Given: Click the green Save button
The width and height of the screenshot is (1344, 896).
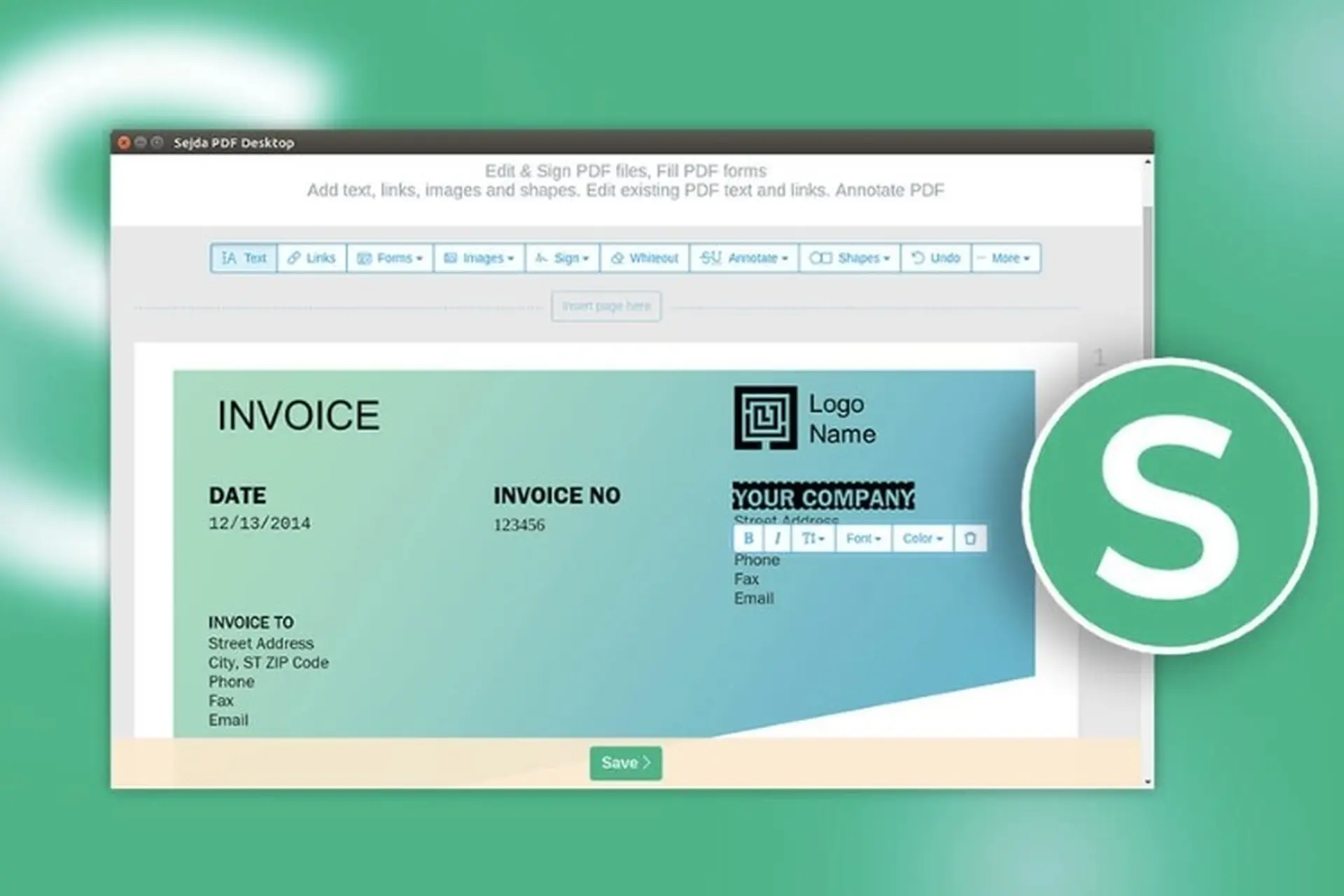Looking at the screenshot, I should [626, 763].
